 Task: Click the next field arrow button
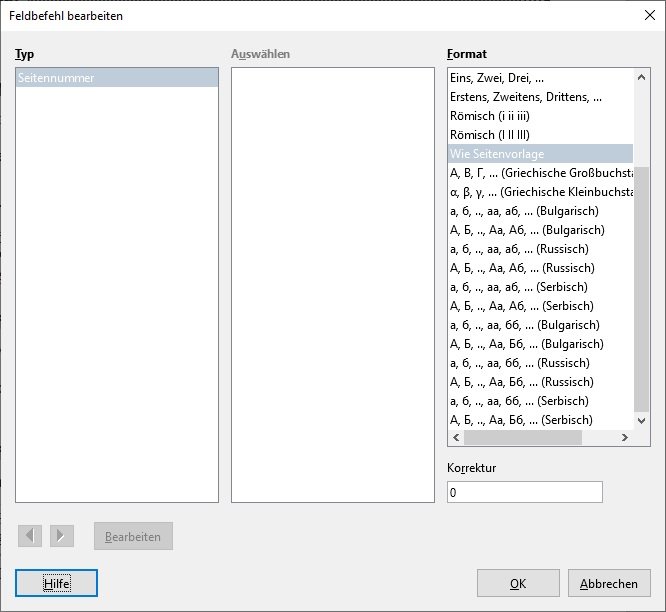tap(62, 536)
